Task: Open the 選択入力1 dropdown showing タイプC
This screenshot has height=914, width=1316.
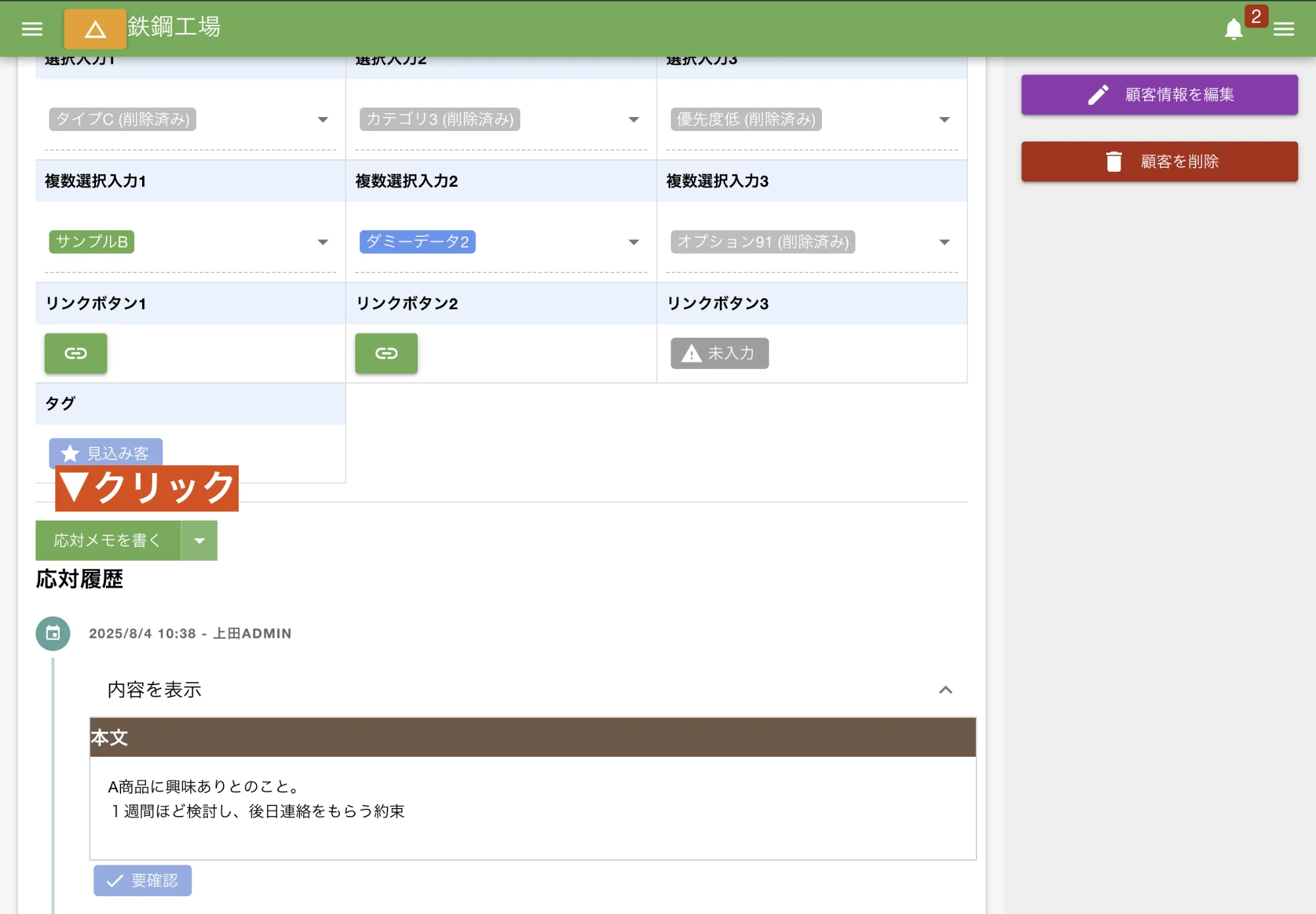Action: (x=323, y=119)
